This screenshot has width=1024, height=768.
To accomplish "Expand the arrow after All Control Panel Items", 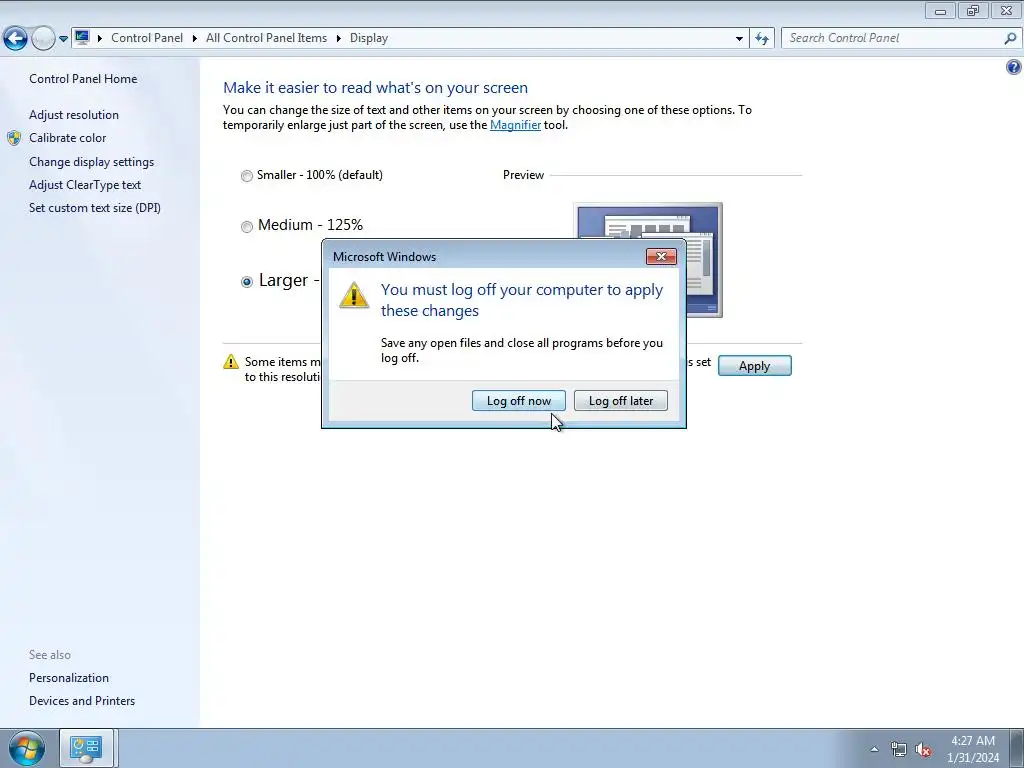I will (x=339, y=39).
